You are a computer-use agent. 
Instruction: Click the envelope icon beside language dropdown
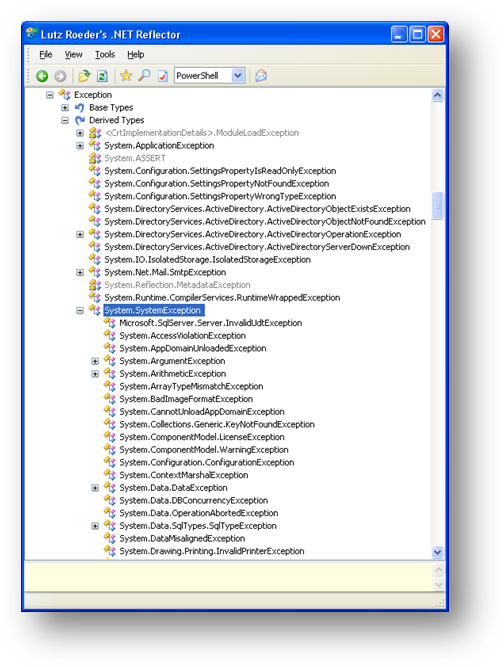coord(261,76)
